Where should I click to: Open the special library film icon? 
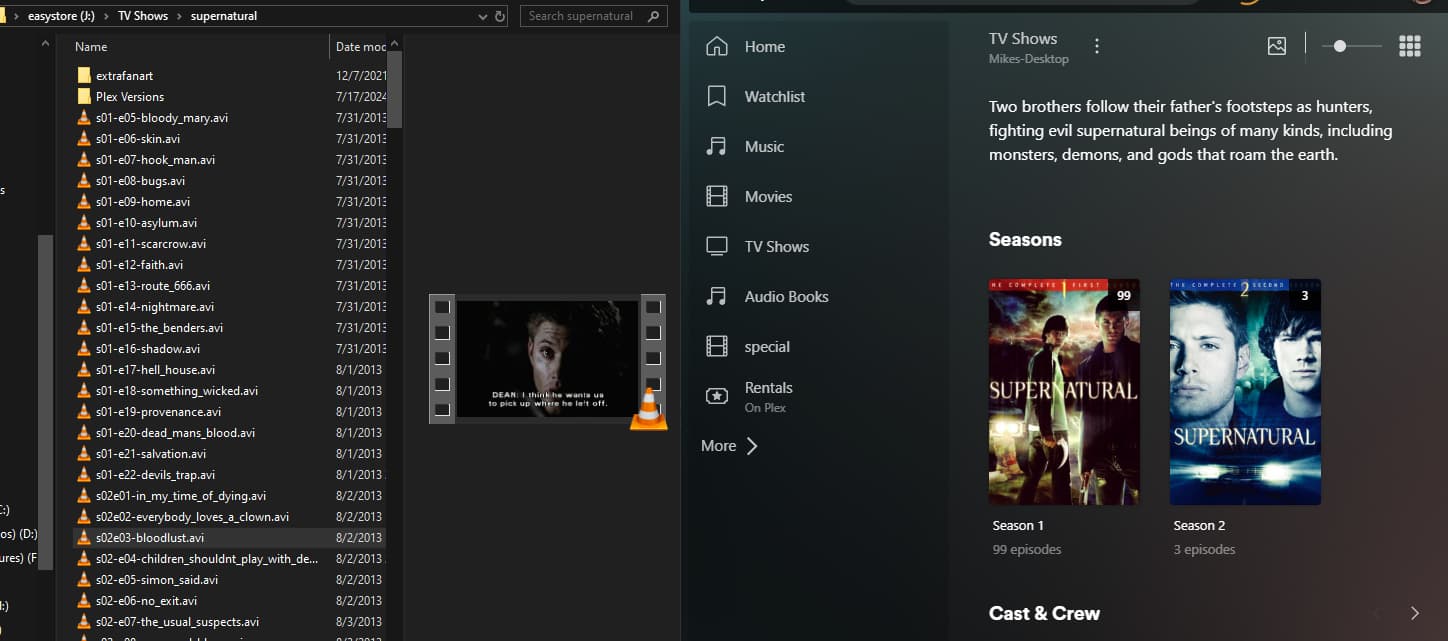click(716, 347)
